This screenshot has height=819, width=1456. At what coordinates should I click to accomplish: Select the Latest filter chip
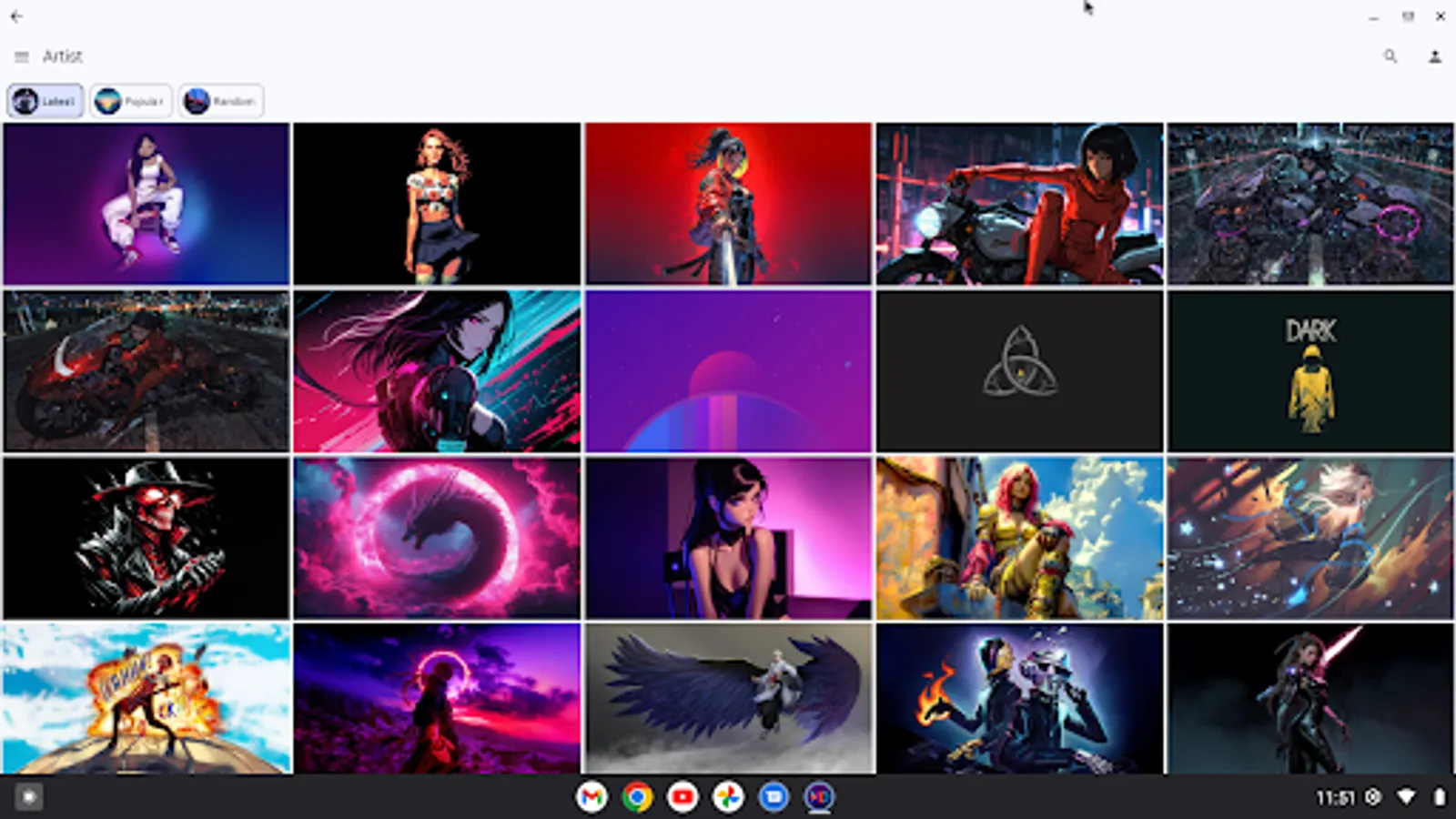[45, 101]
